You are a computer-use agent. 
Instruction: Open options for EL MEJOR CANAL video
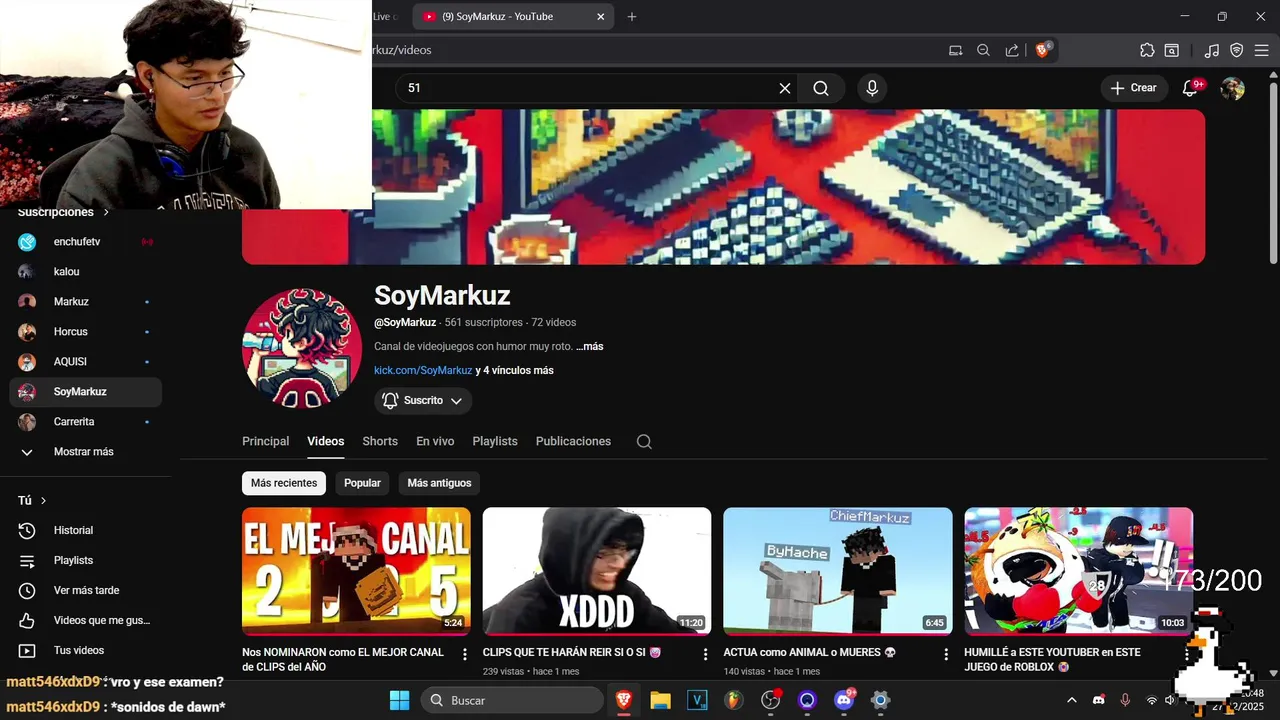(x=465, y=654)
